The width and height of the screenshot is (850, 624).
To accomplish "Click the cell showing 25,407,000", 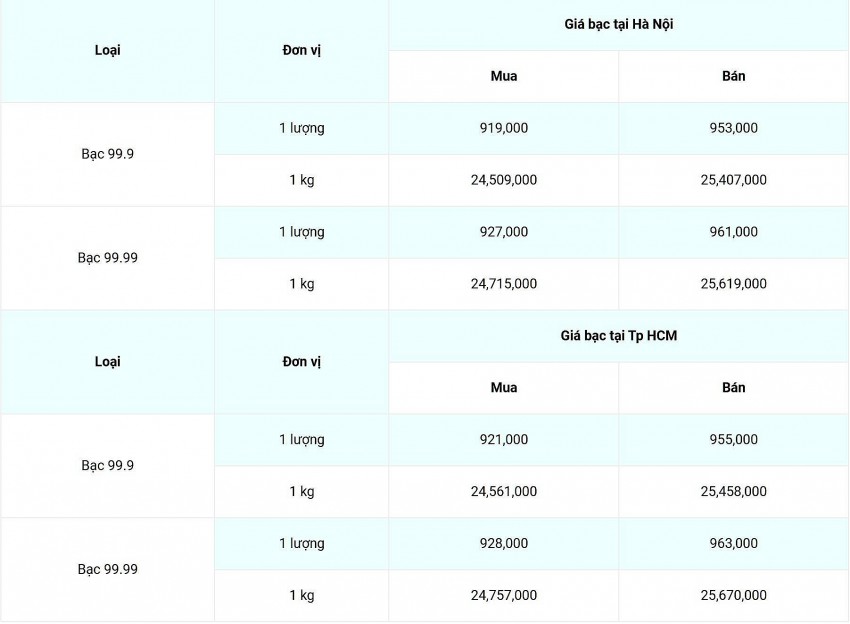I will point(733,180).
